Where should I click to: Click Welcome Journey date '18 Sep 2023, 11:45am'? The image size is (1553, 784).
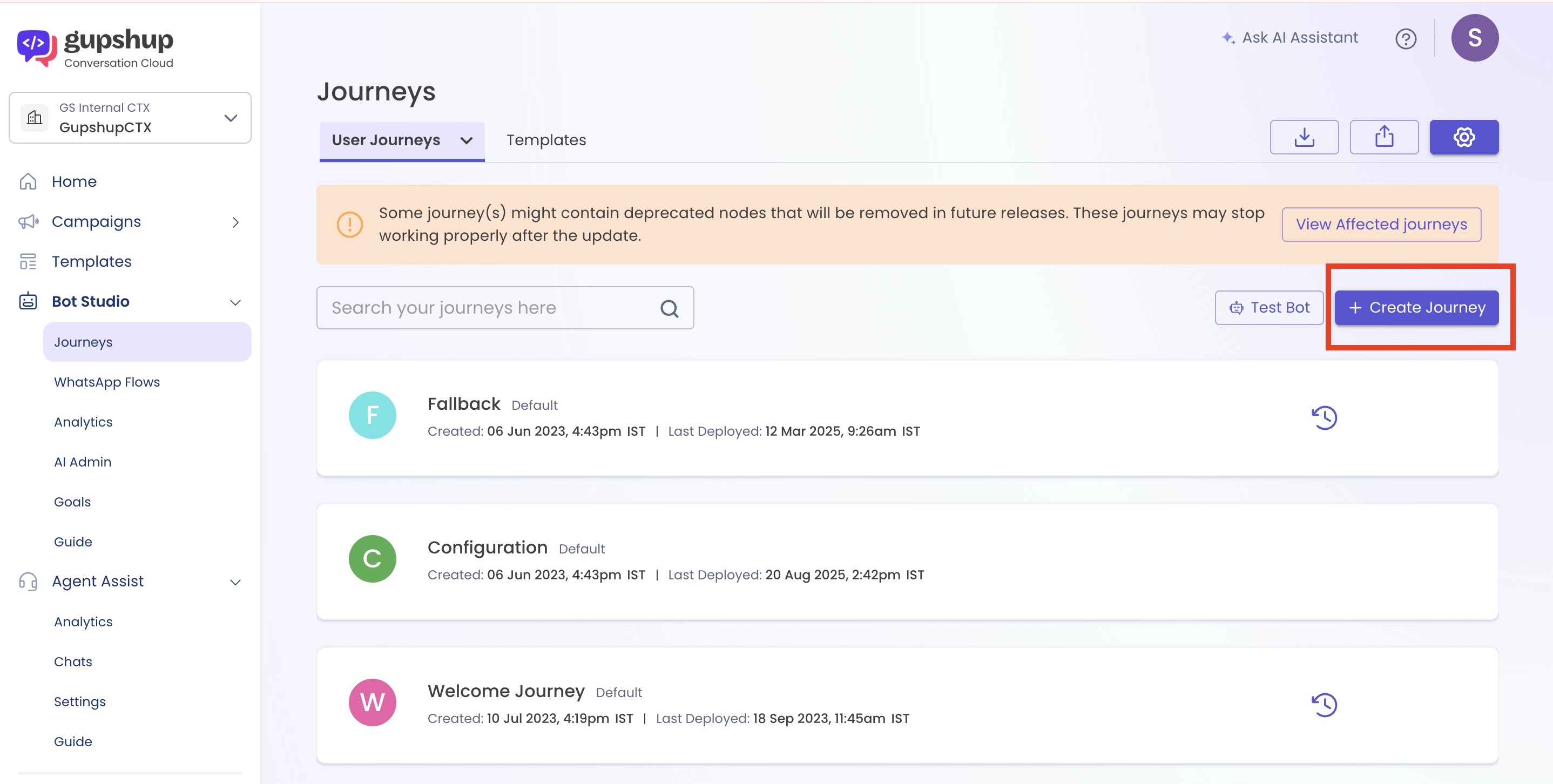(819, 718)
